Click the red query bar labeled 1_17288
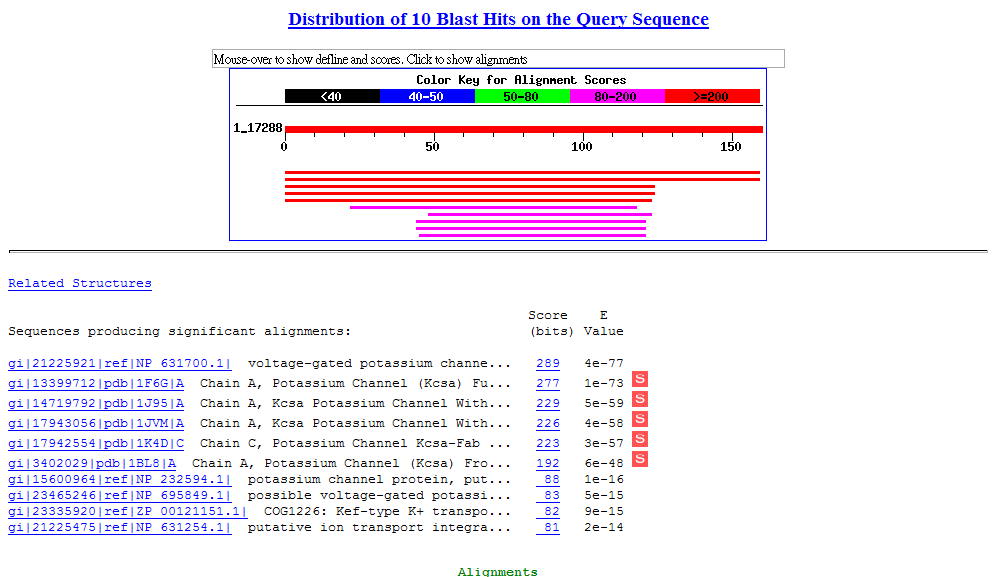The height and width of the screenshot is (577, 997). tap(523, 129)
